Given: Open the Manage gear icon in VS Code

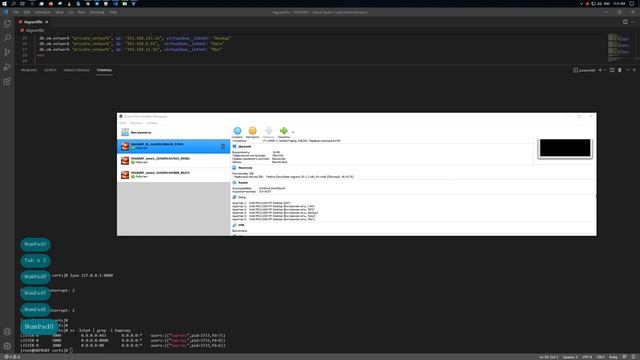Looking at the screenshot, I should tap(7, 346).
